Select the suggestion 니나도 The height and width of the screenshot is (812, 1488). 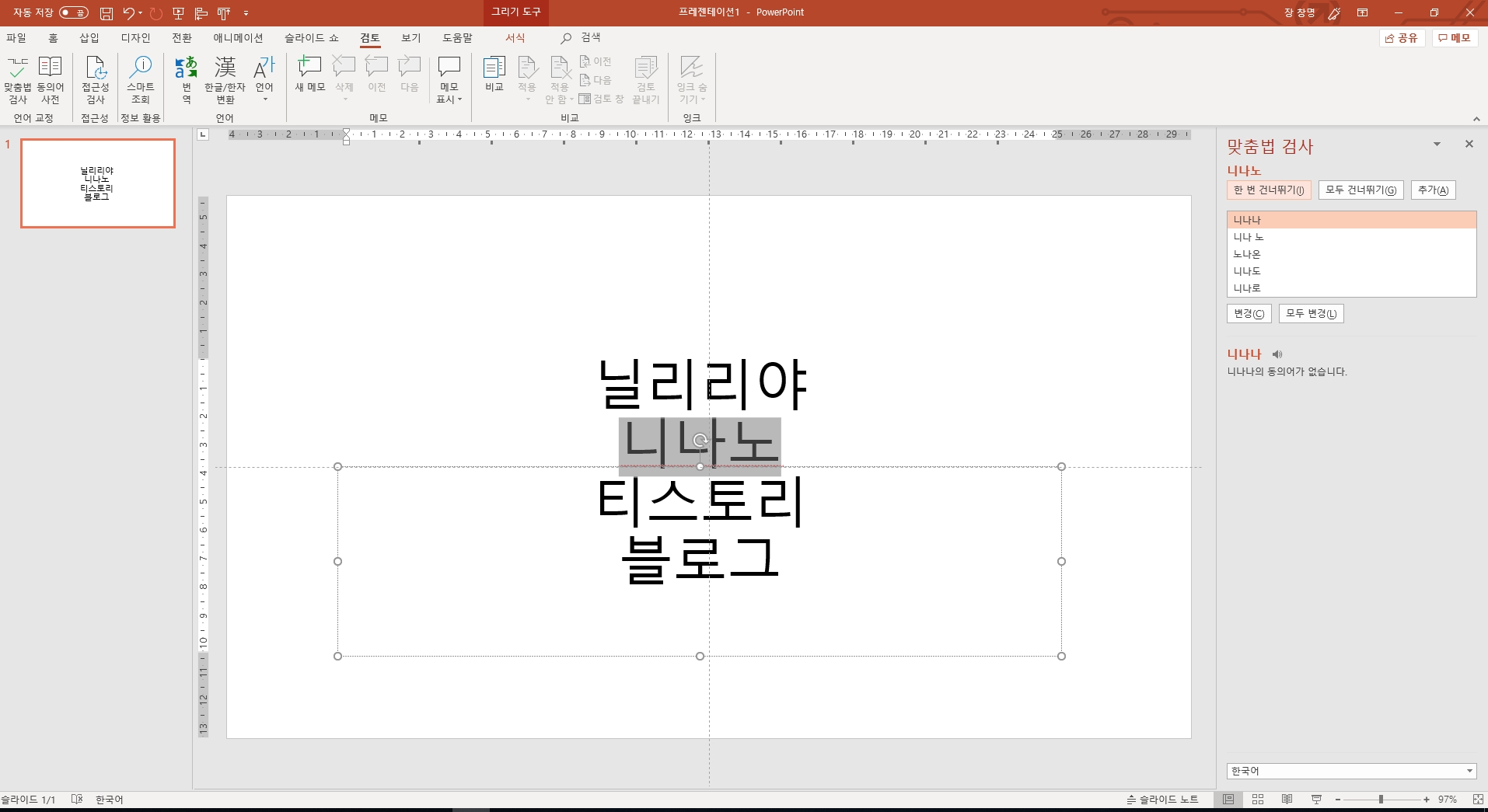pos(1351,271)
